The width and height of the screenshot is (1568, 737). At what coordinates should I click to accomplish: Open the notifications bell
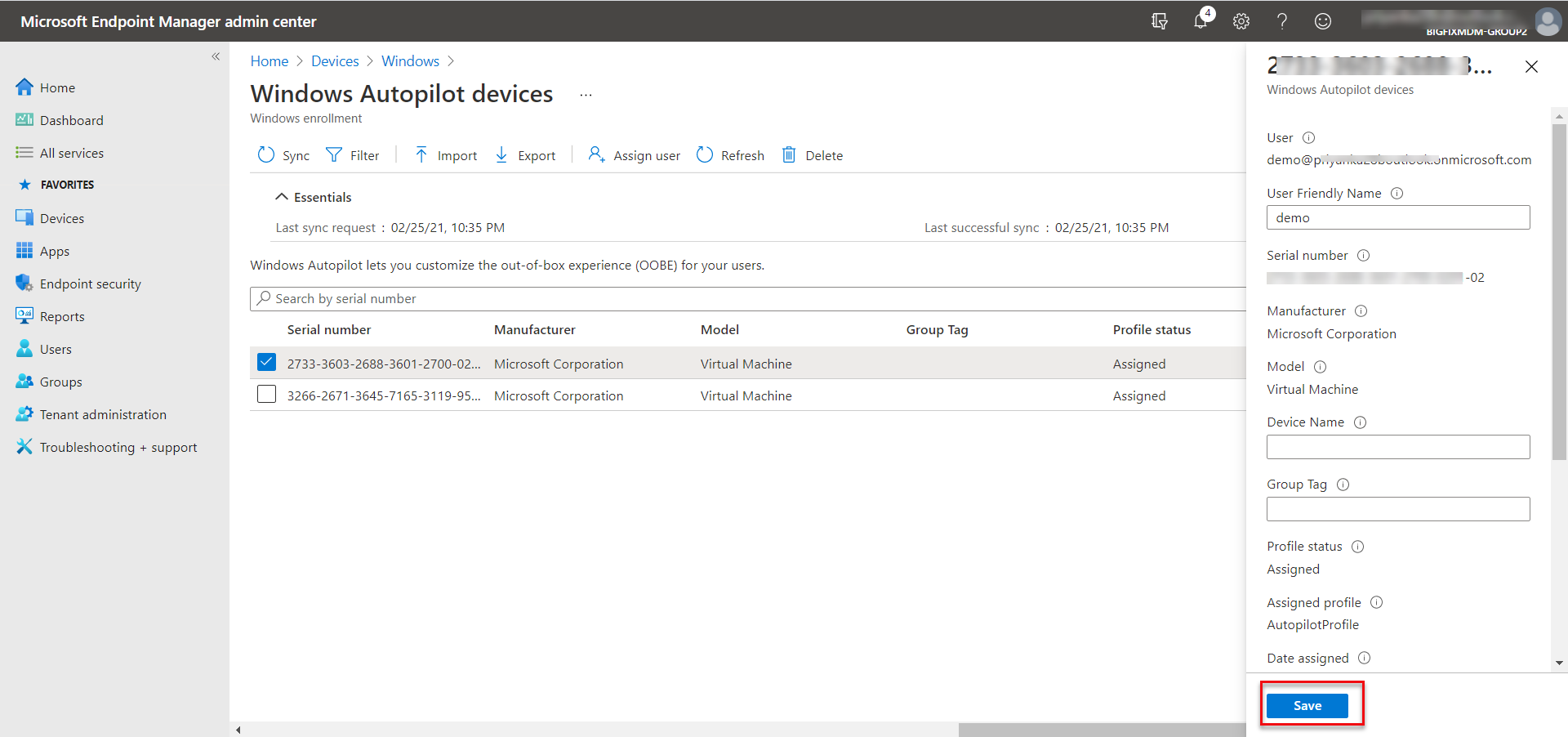point(1200,21)
